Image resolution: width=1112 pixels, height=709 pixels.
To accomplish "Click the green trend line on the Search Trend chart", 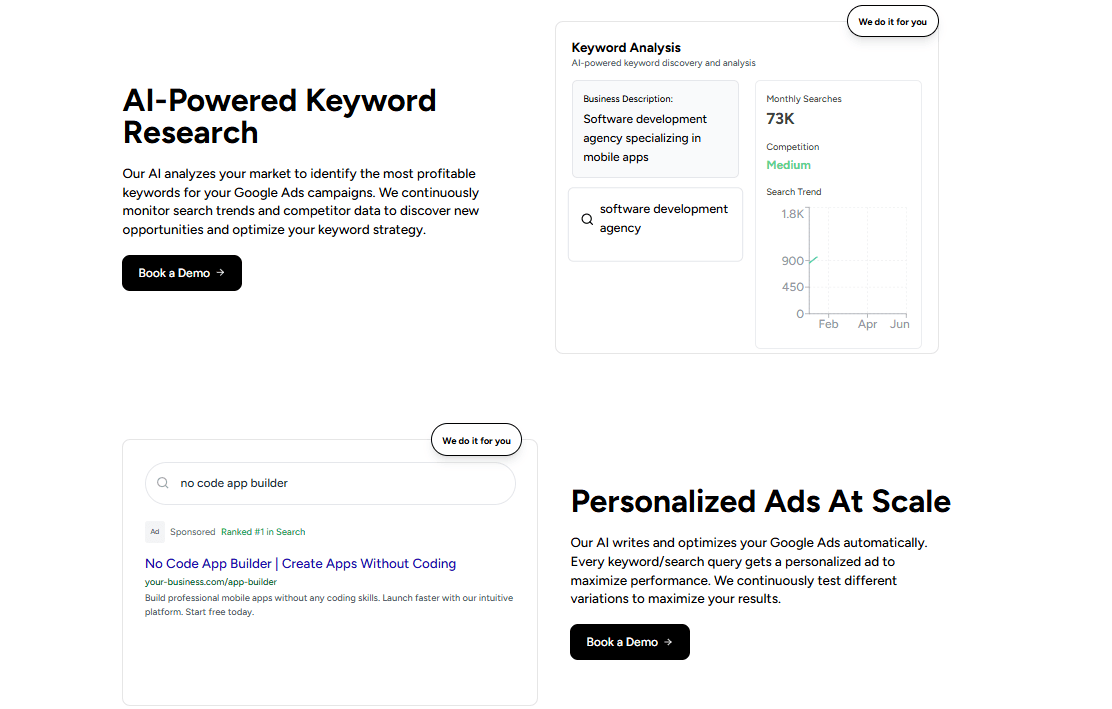I will [x=813, y=260].
